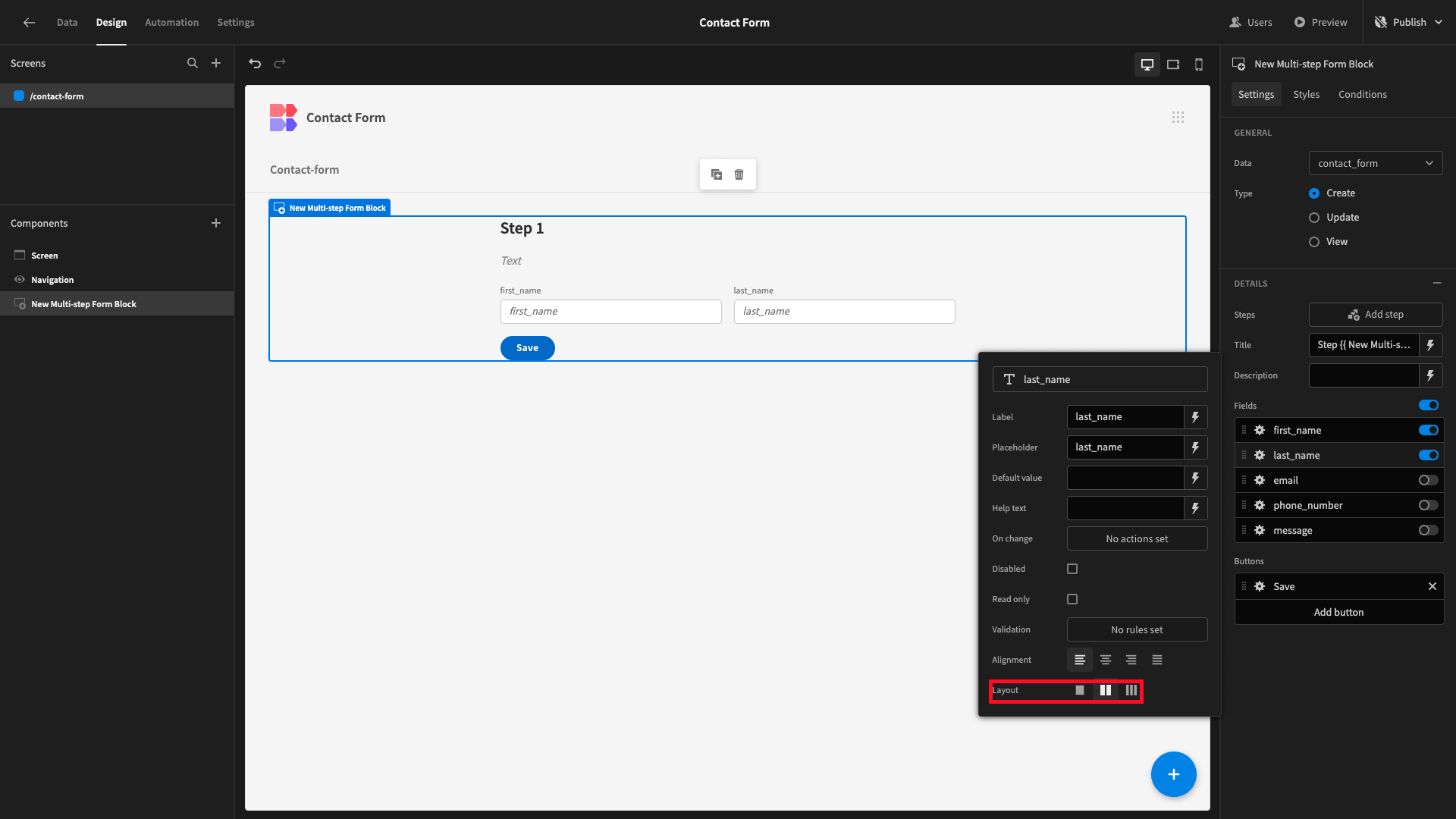
Task: Open settings gear for email field
Action: click(x=1260, y=480)
